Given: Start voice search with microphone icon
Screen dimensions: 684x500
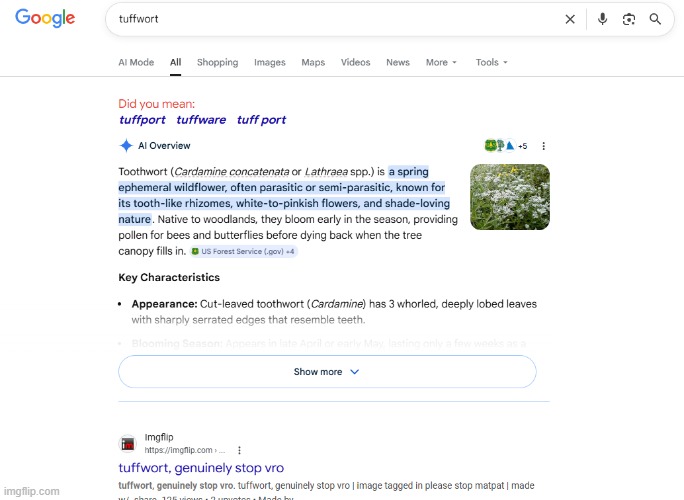Looking at the screenshot, I should [x=602, y=19].
